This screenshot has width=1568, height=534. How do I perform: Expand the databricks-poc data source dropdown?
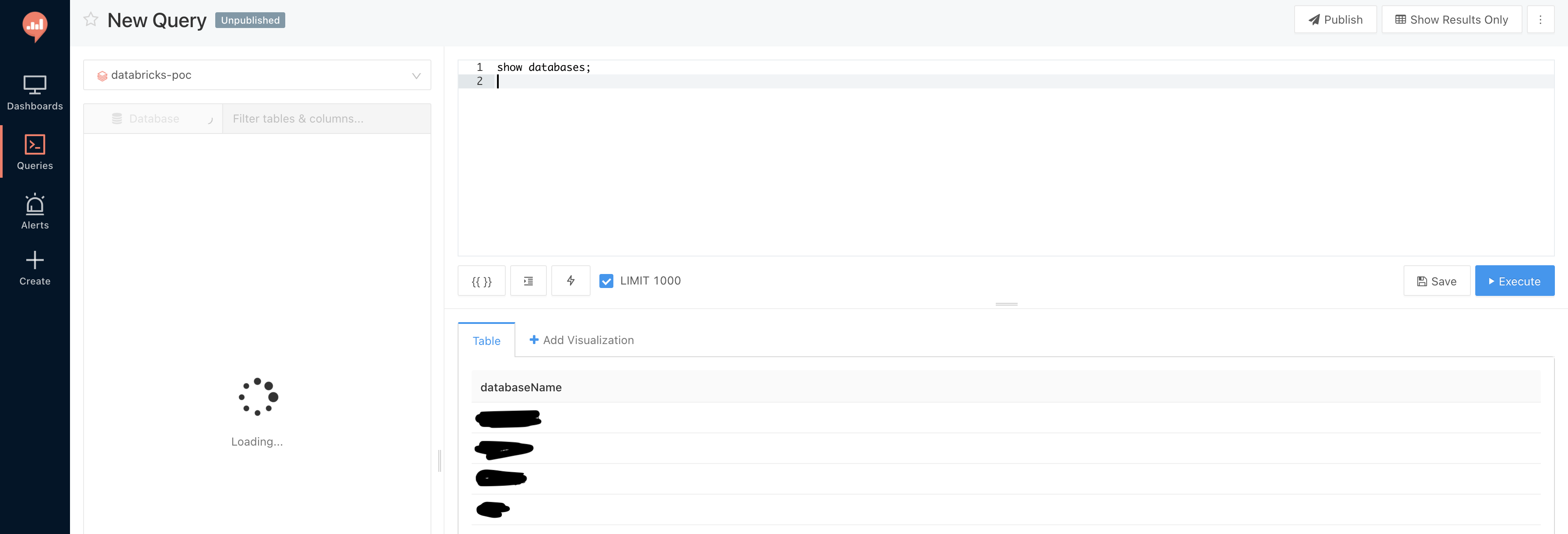[x=257, y=75]
